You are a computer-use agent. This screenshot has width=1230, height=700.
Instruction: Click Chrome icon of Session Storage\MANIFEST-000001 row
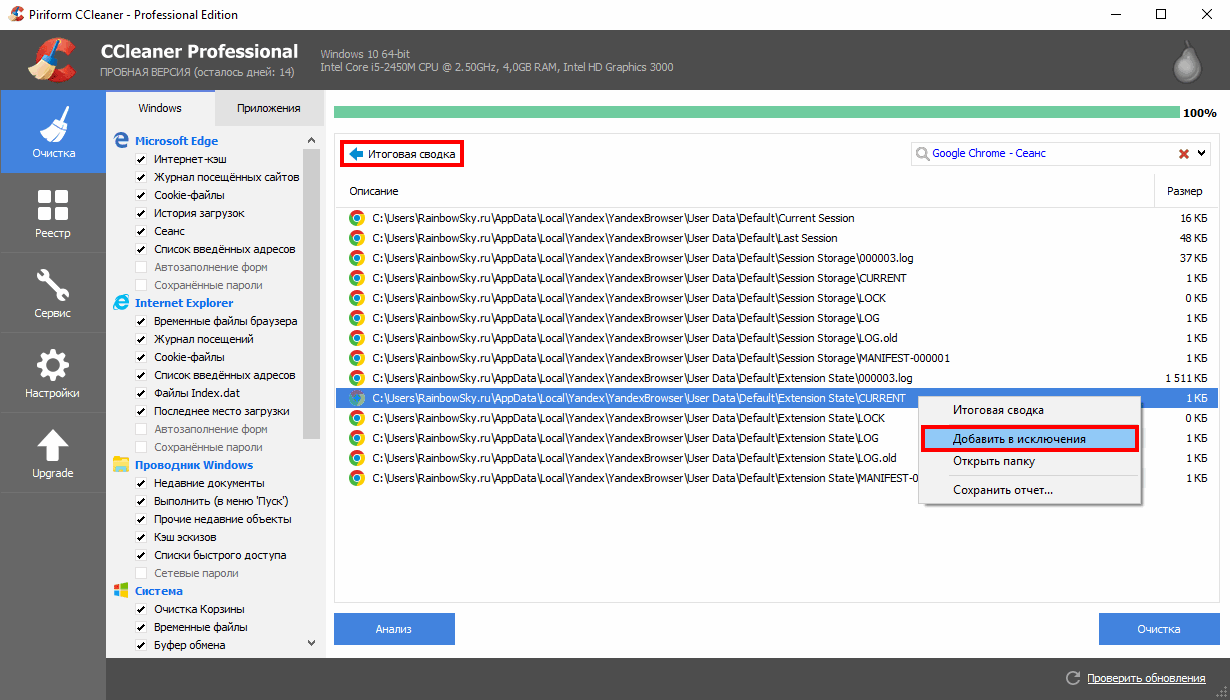tap(356, 358)
